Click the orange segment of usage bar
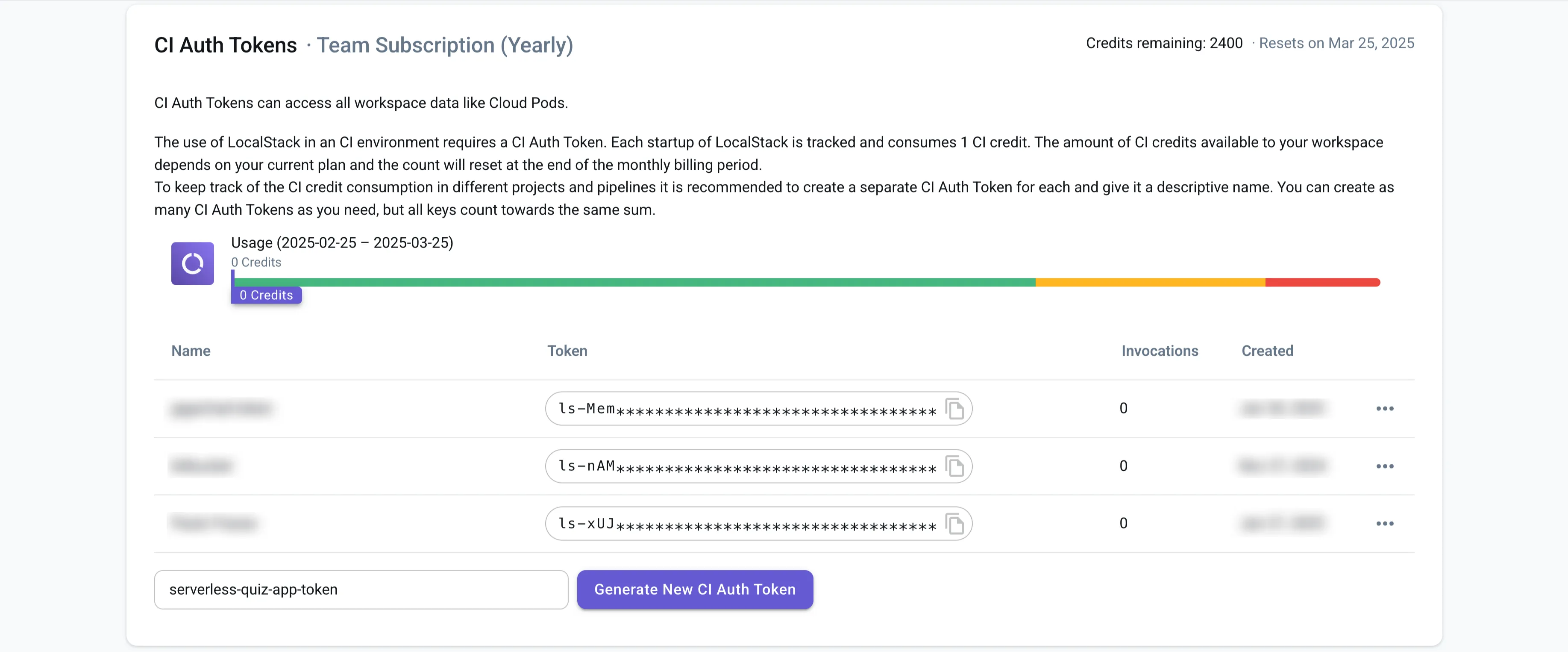Image resolution: width=1568 pixels, height=652 pixels. [1151, 282]
